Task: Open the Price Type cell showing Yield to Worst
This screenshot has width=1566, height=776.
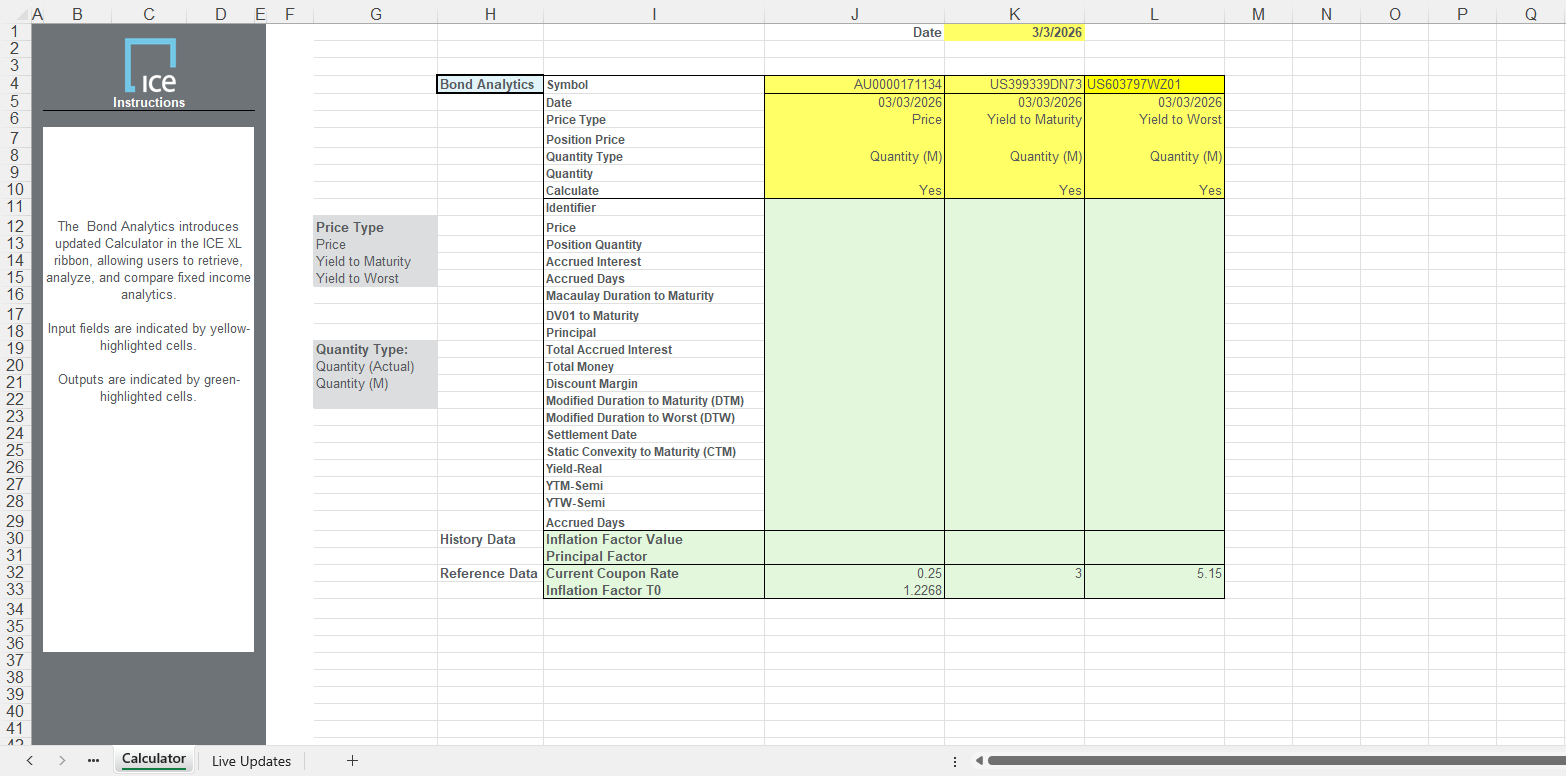Action: (x=1154, y=120)
